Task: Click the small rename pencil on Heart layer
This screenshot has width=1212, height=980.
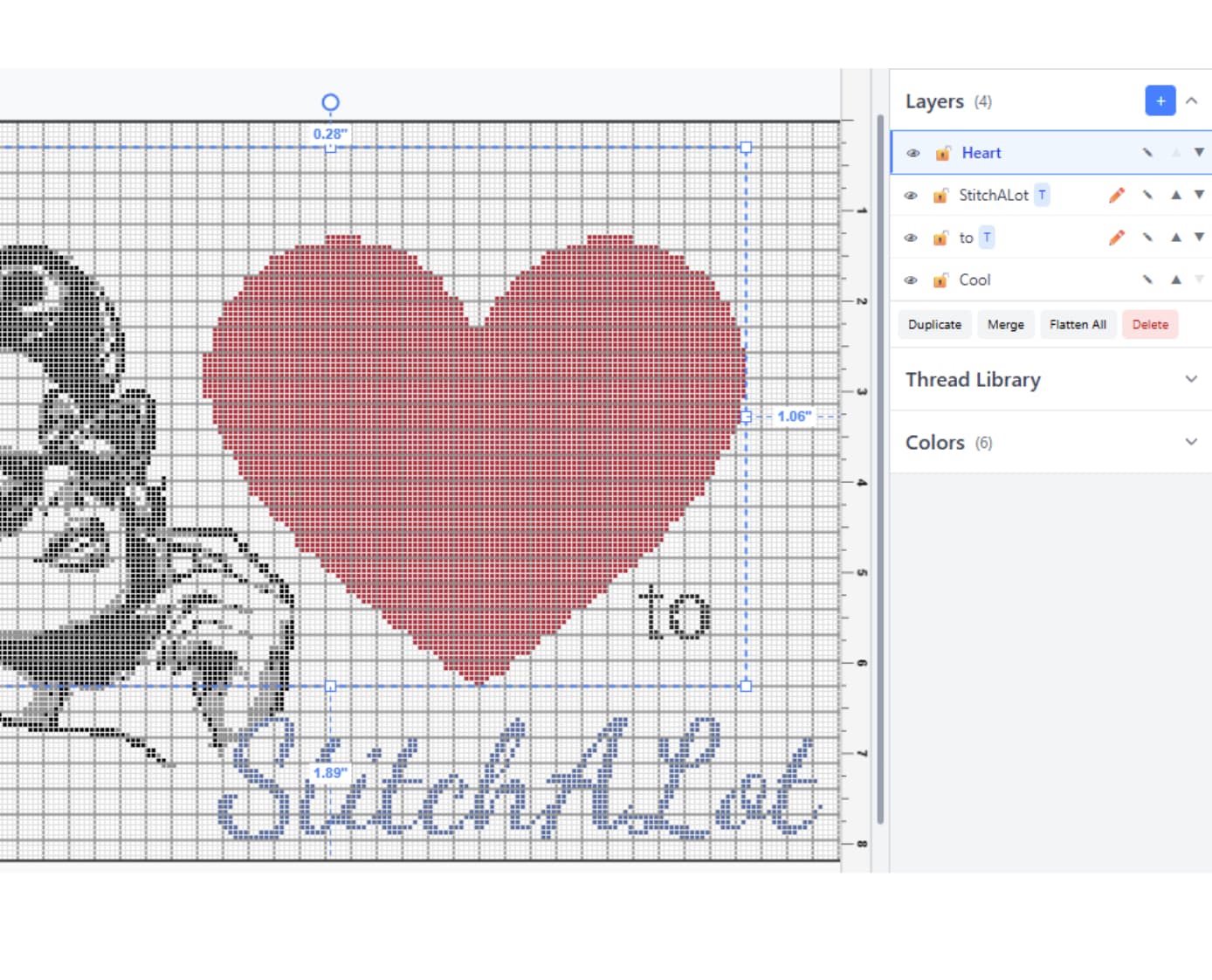Action: coord(1147,153)
